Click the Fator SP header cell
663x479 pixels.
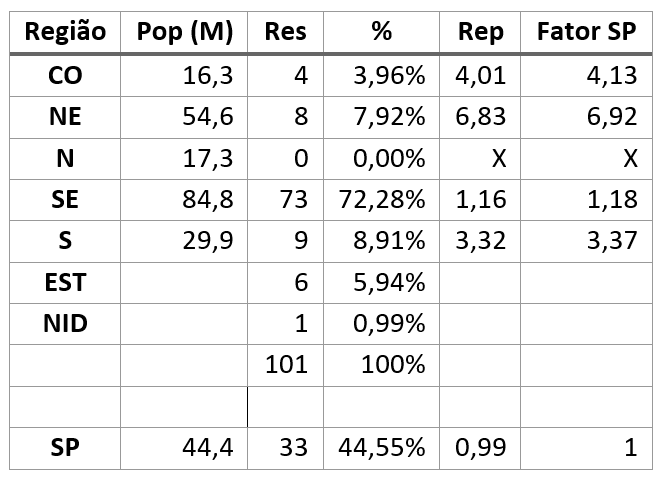[x=586, y=32]
